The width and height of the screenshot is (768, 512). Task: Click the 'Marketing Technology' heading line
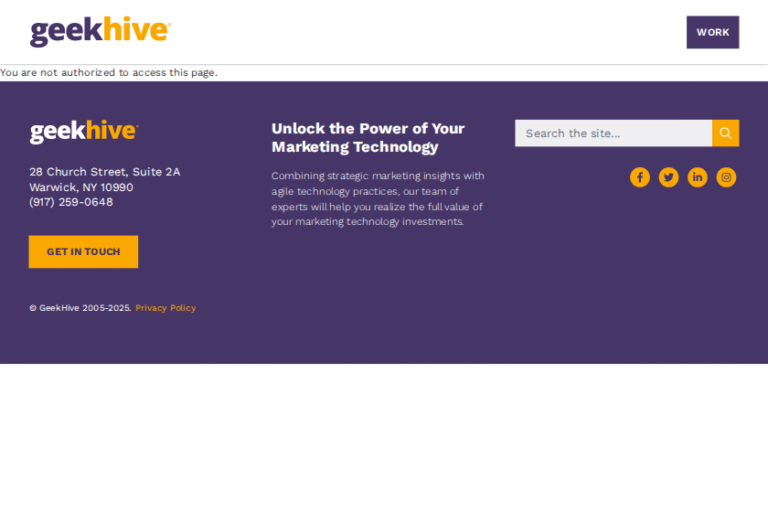coord(355,147)
